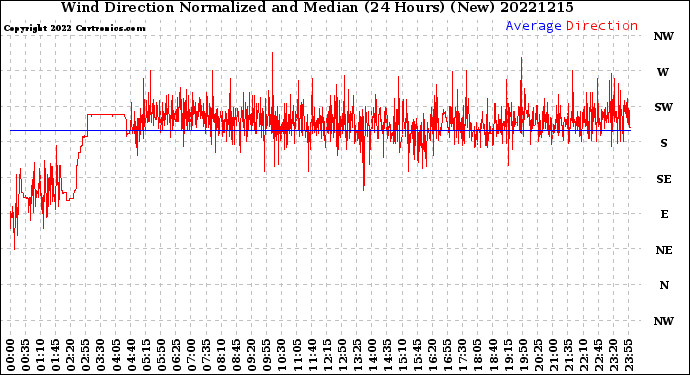Click the "19:15" time axis label
Viewport: 690px width, 375px height.
click(508, 355)
